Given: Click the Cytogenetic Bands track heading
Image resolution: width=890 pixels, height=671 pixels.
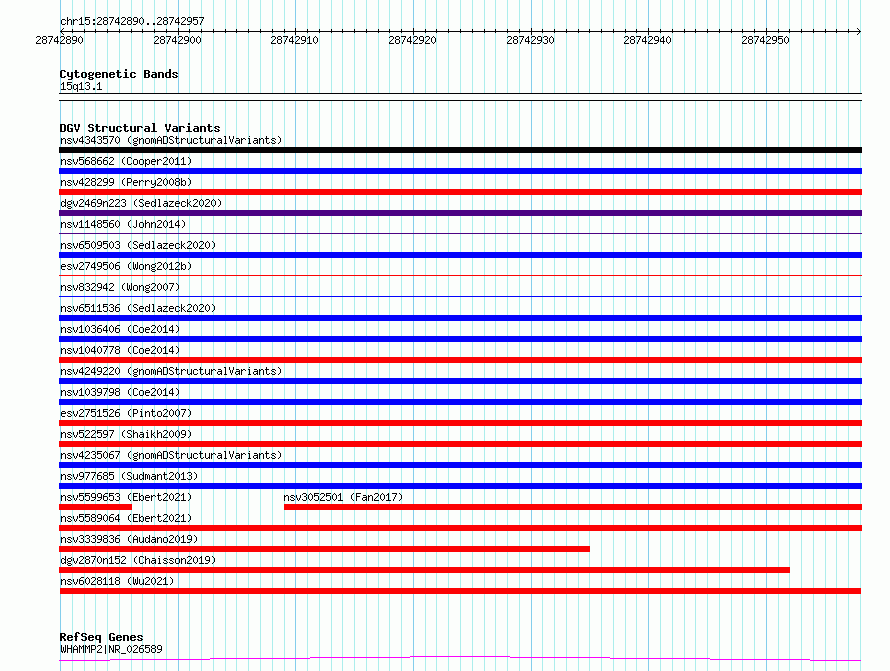Looking at the screenshot, I should (x=119, y=74).
